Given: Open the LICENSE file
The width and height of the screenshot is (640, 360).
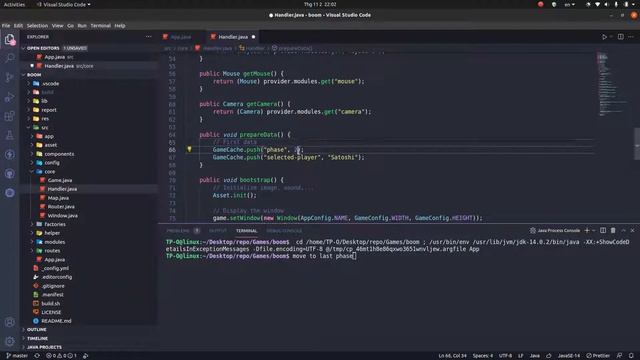Looking at the screenshot, I should 51,312.
